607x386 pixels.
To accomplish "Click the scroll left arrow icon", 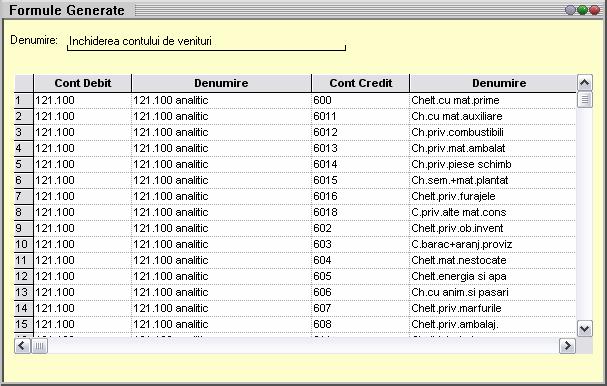I will pos(22,345).
